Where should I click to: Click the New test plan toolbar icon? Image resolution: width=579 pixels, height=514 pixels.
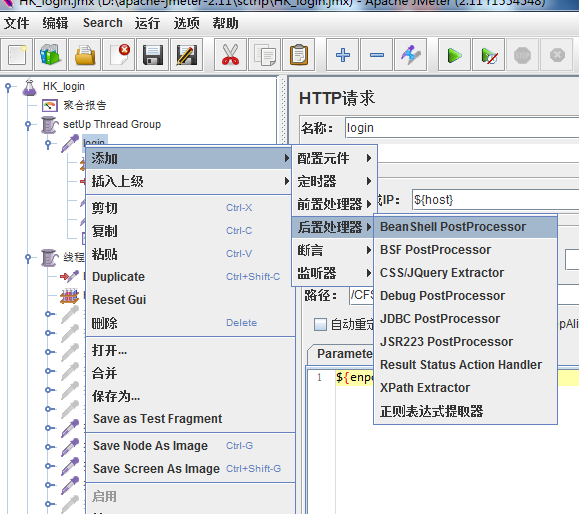click(x=16, y=55)
